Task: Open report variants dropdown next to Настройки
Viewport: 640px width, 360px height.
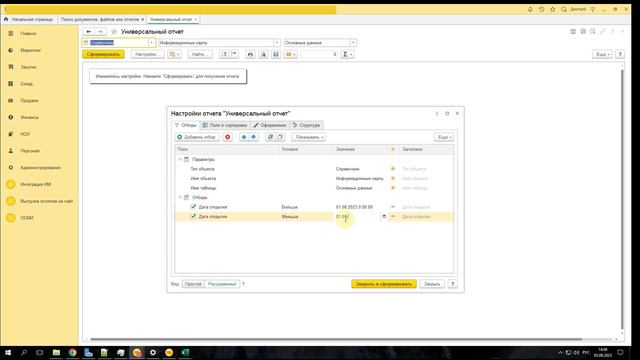Action: point(174,54)
